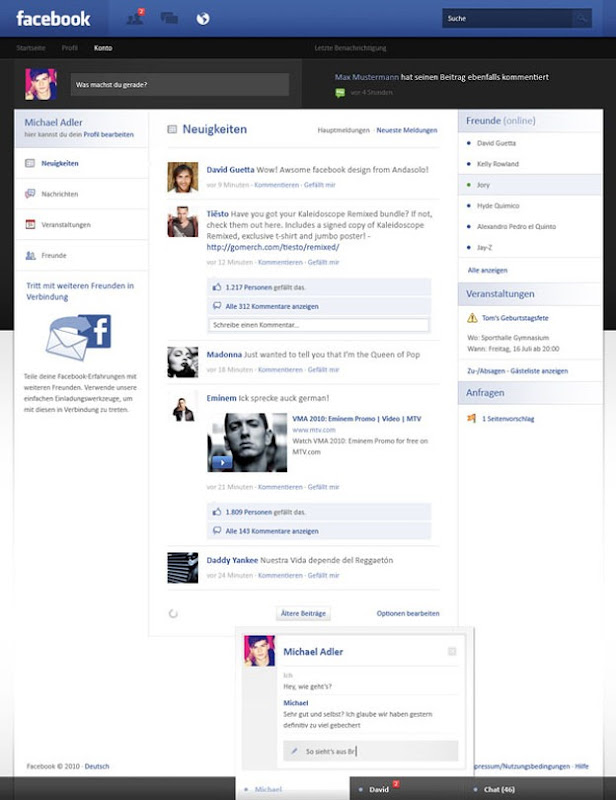Select Jory in online friends list
The height and width of the screenshot is (800, 616).
[530, 185]
